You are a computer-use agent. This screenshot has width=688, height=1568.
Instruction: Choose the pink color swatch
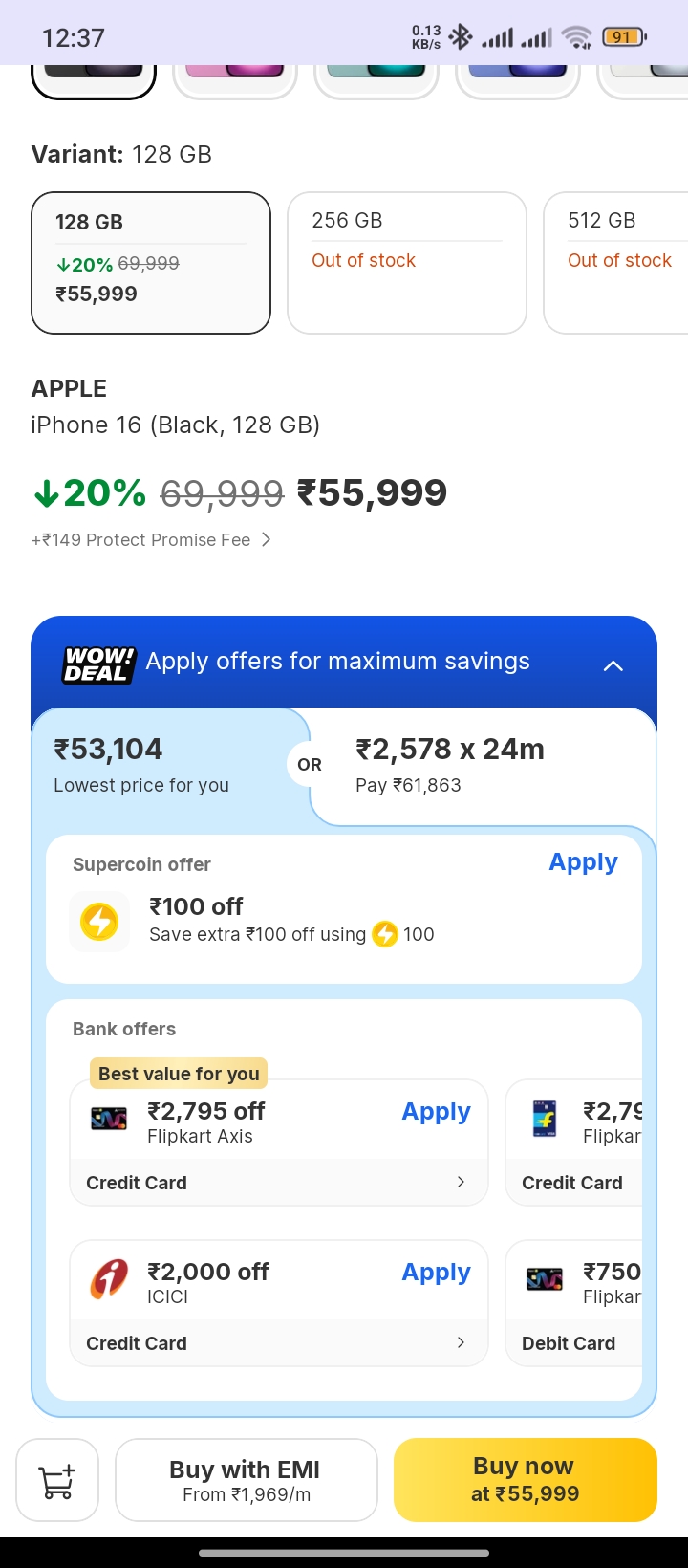click(235, 76)
